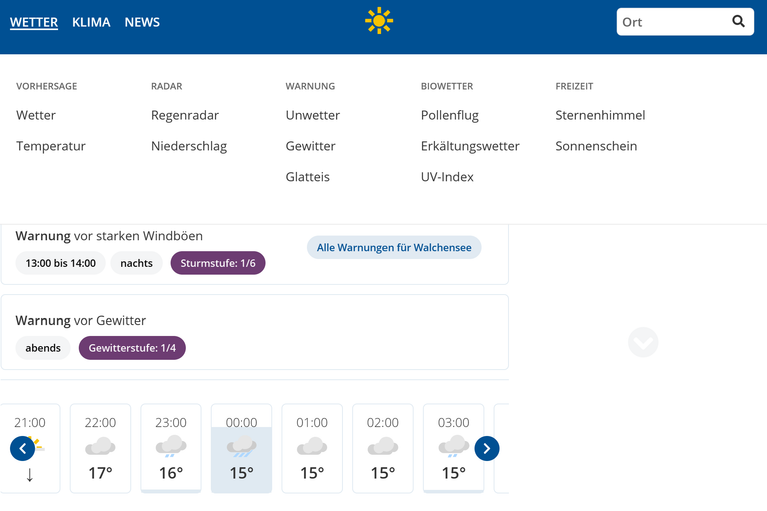Click the Sturmstufe: 1/6 badge
767x511 pixels.
pos(218,263)
